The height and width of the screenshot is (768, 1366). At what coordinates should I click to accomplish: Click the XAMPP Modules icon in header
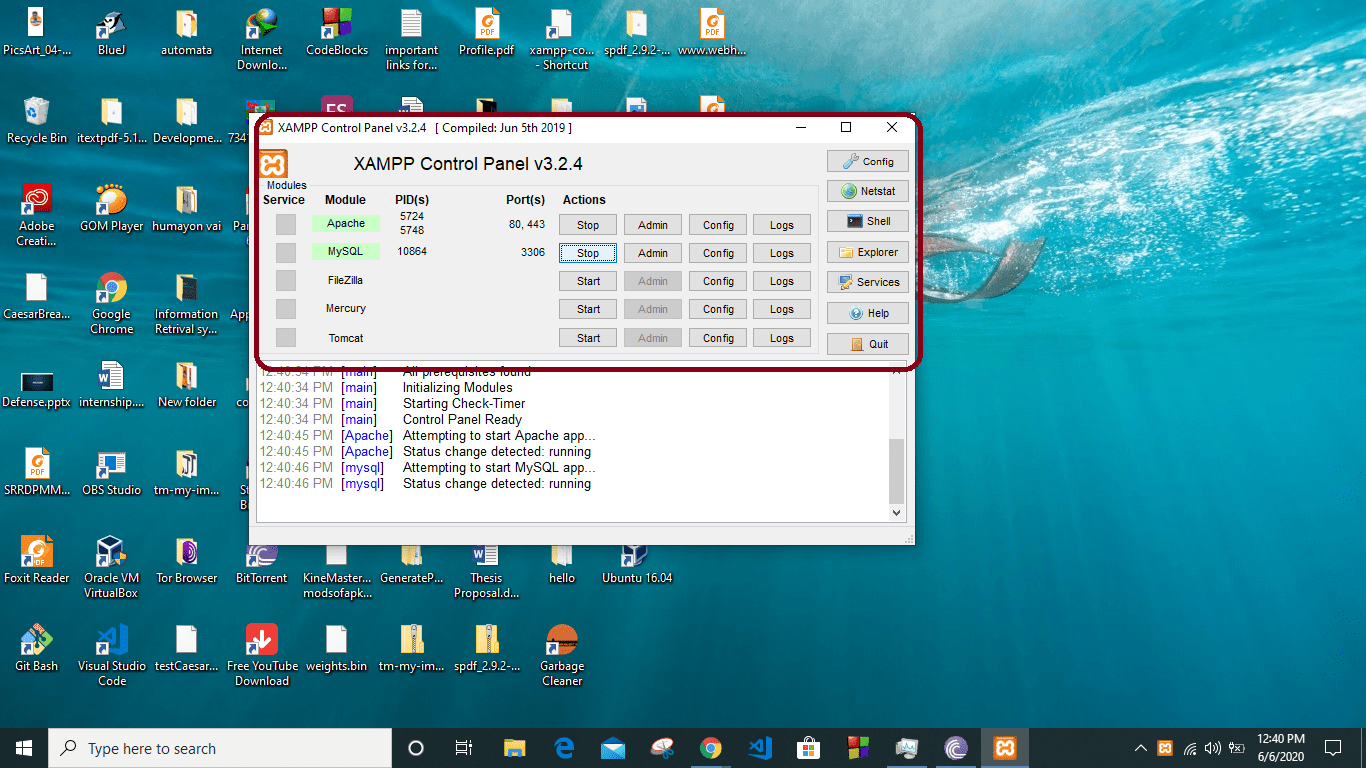(x=273, y=163)
